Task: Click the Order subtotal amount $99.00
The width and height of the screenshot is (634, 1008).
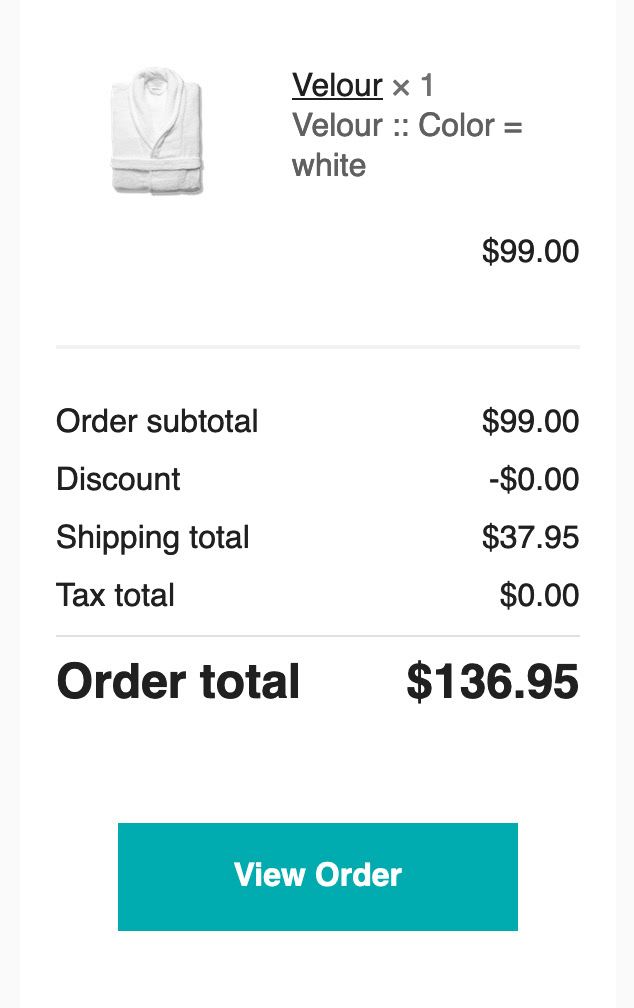Action: click(530, 422)
